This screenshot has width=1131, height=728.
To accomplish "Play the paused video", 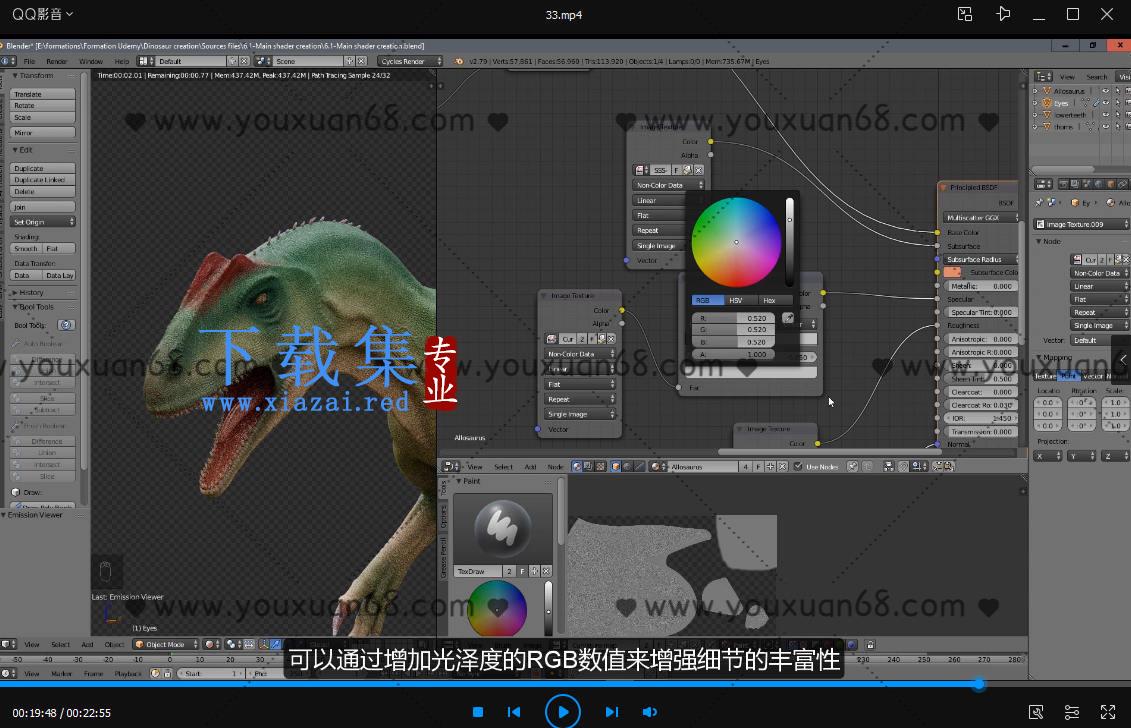I will click(x=563, y=712).
